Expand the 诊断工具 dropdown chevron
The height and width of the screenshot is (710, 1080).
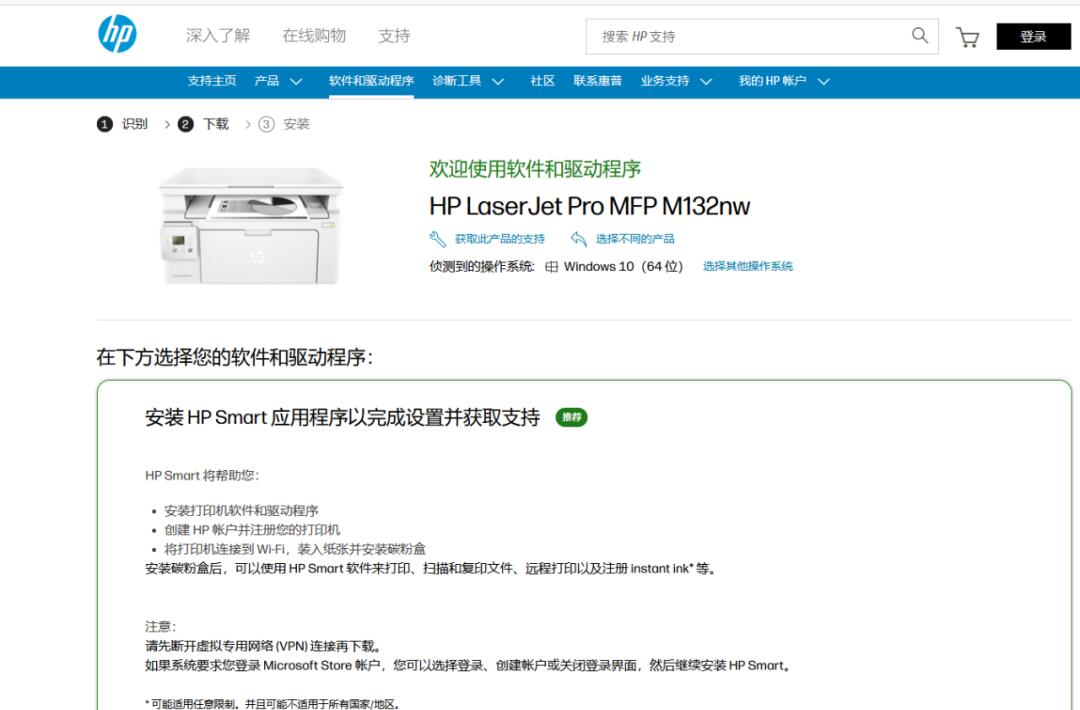coord(498,81)
